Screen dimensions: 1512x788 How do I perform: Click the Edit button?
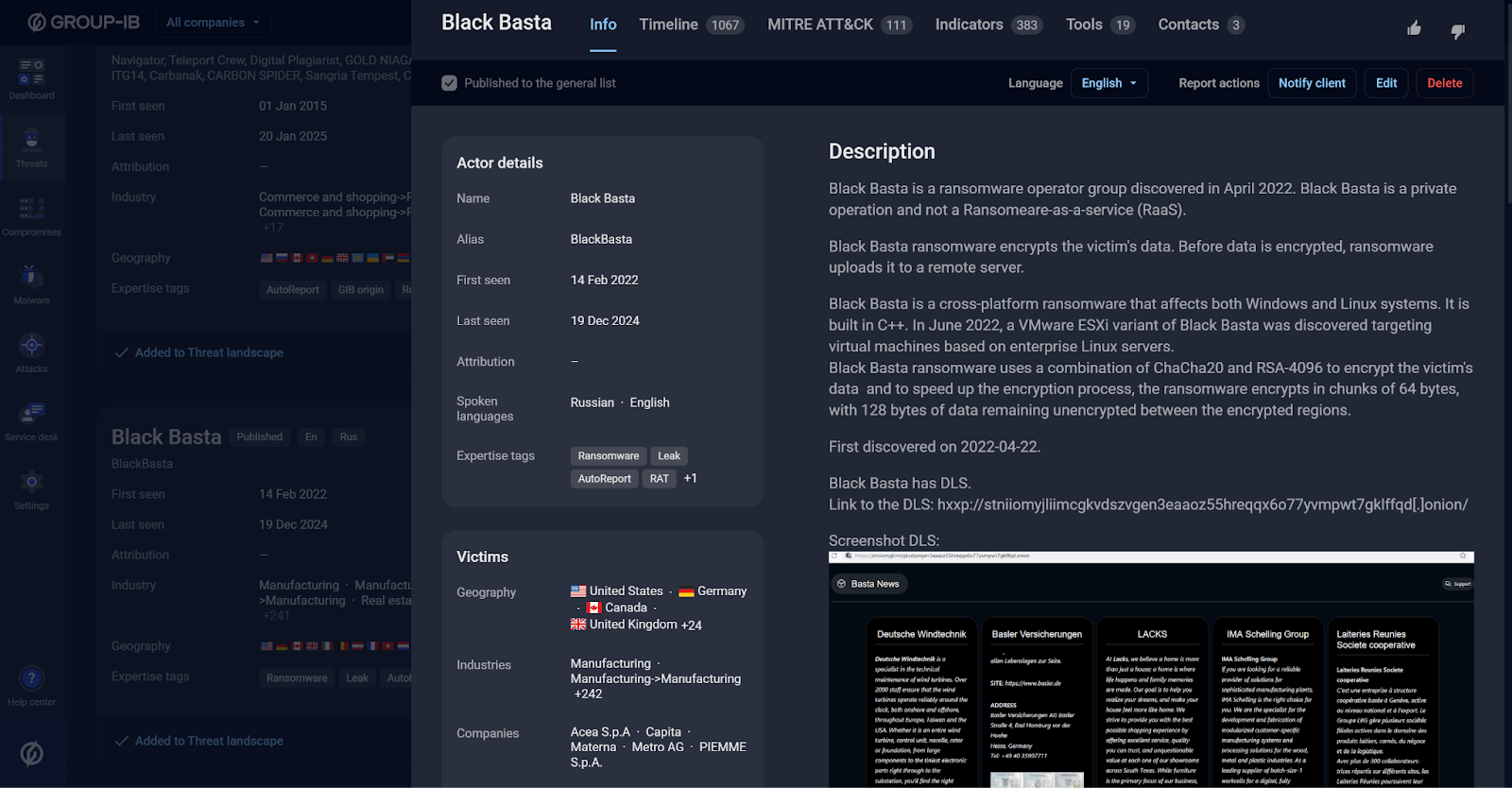pyautogui.click(x=1386, y=83)
